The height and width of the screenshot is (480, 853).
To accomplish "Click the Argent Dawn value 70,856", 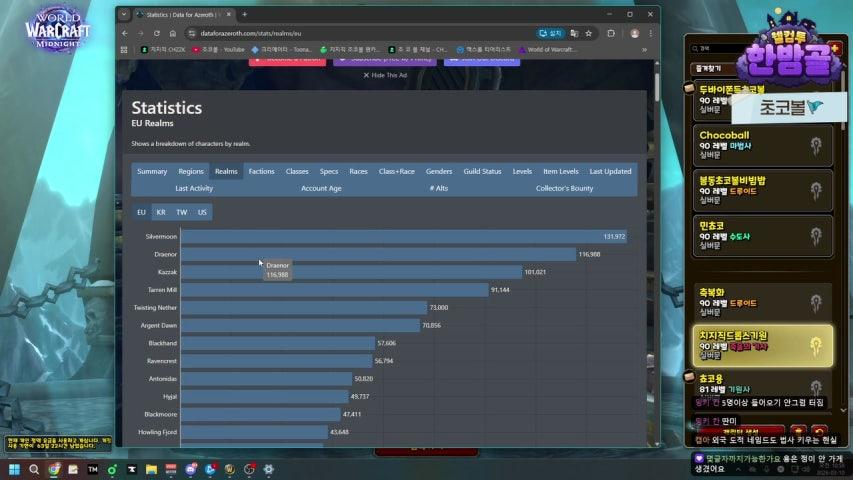I will coord(432,325).
